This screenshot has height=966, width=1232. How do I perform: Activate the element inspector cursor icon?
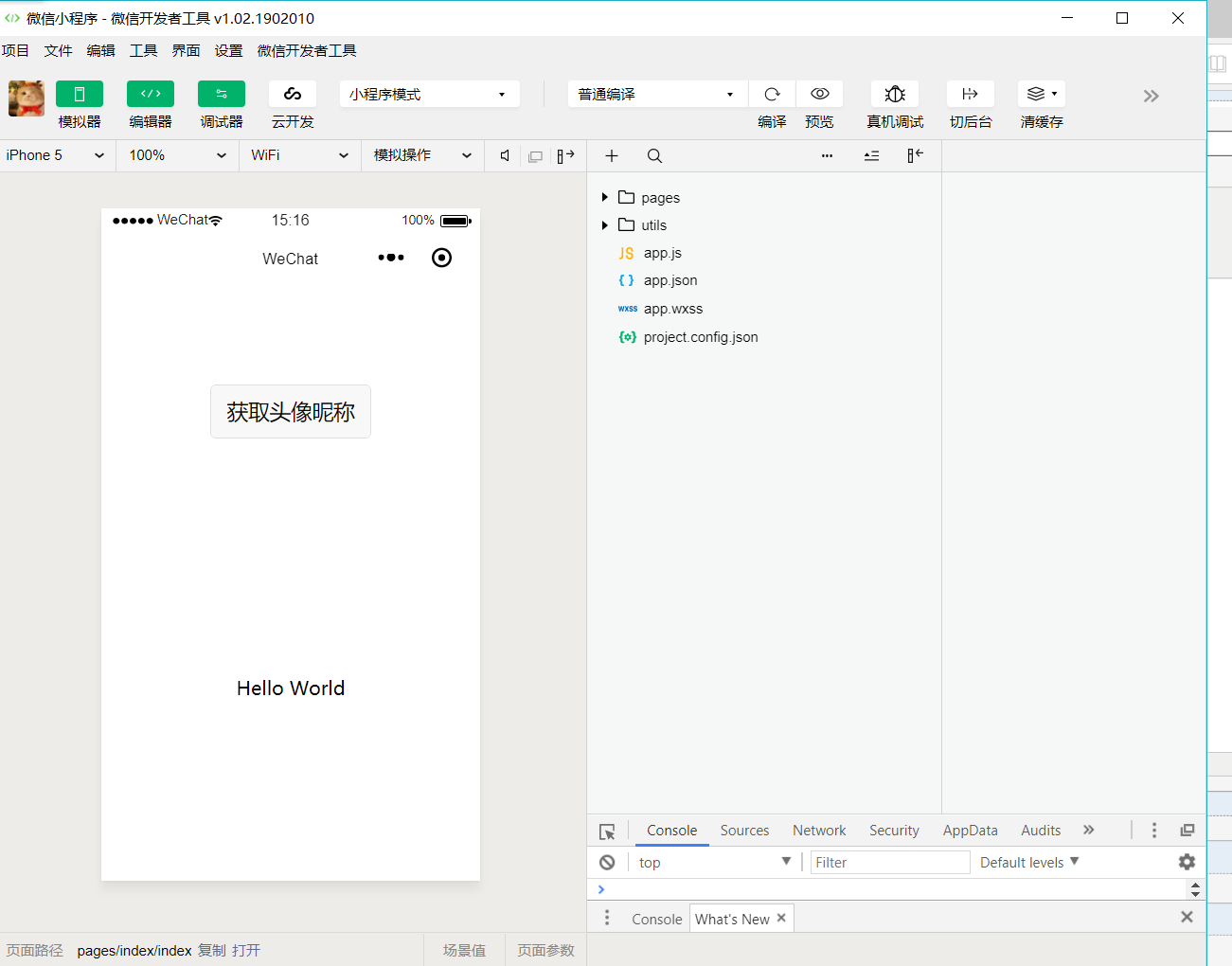[607, 832]
